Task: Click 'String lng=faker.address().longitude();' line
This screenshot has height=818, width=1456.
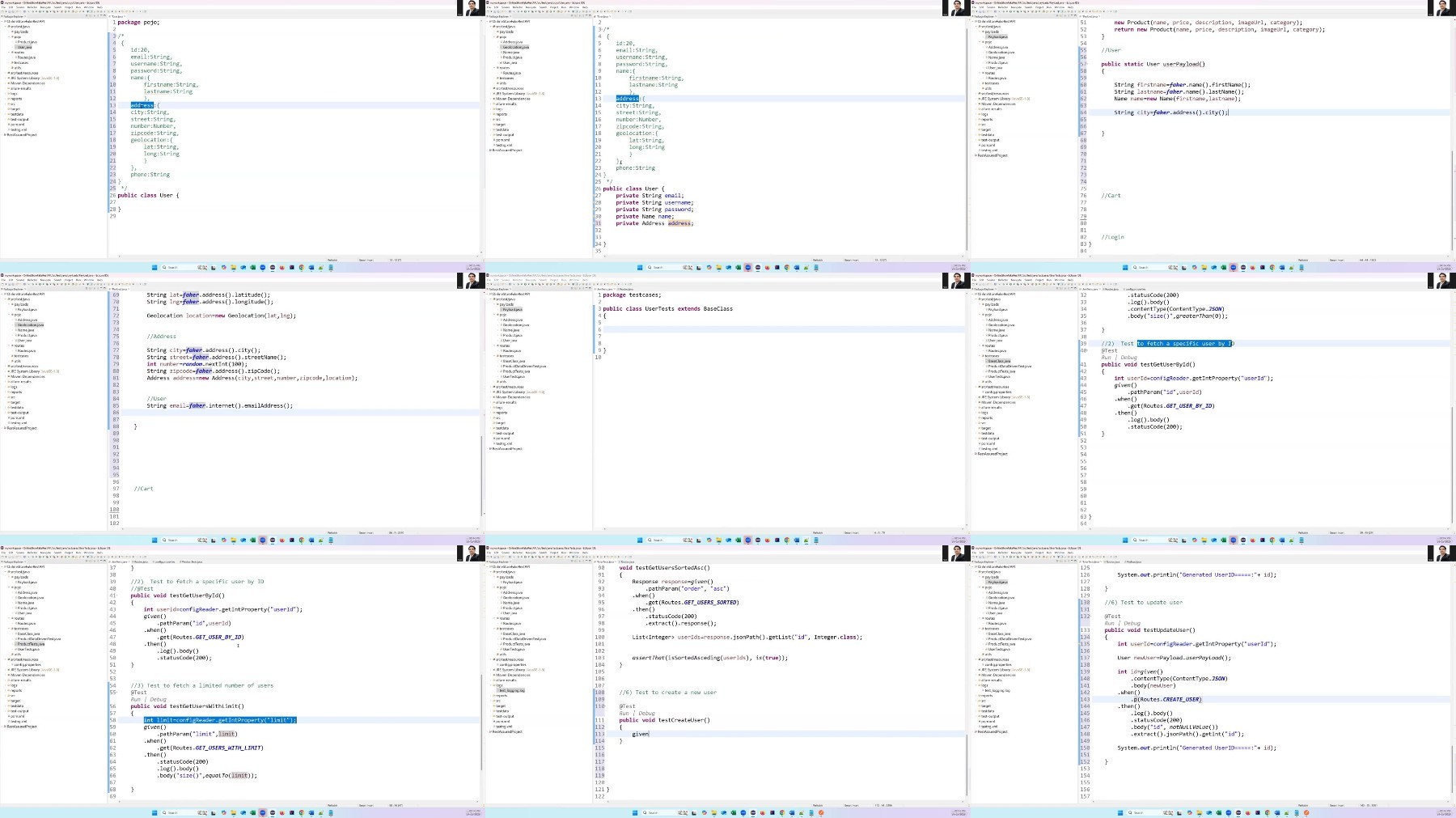Action: (x=209, y=302)
